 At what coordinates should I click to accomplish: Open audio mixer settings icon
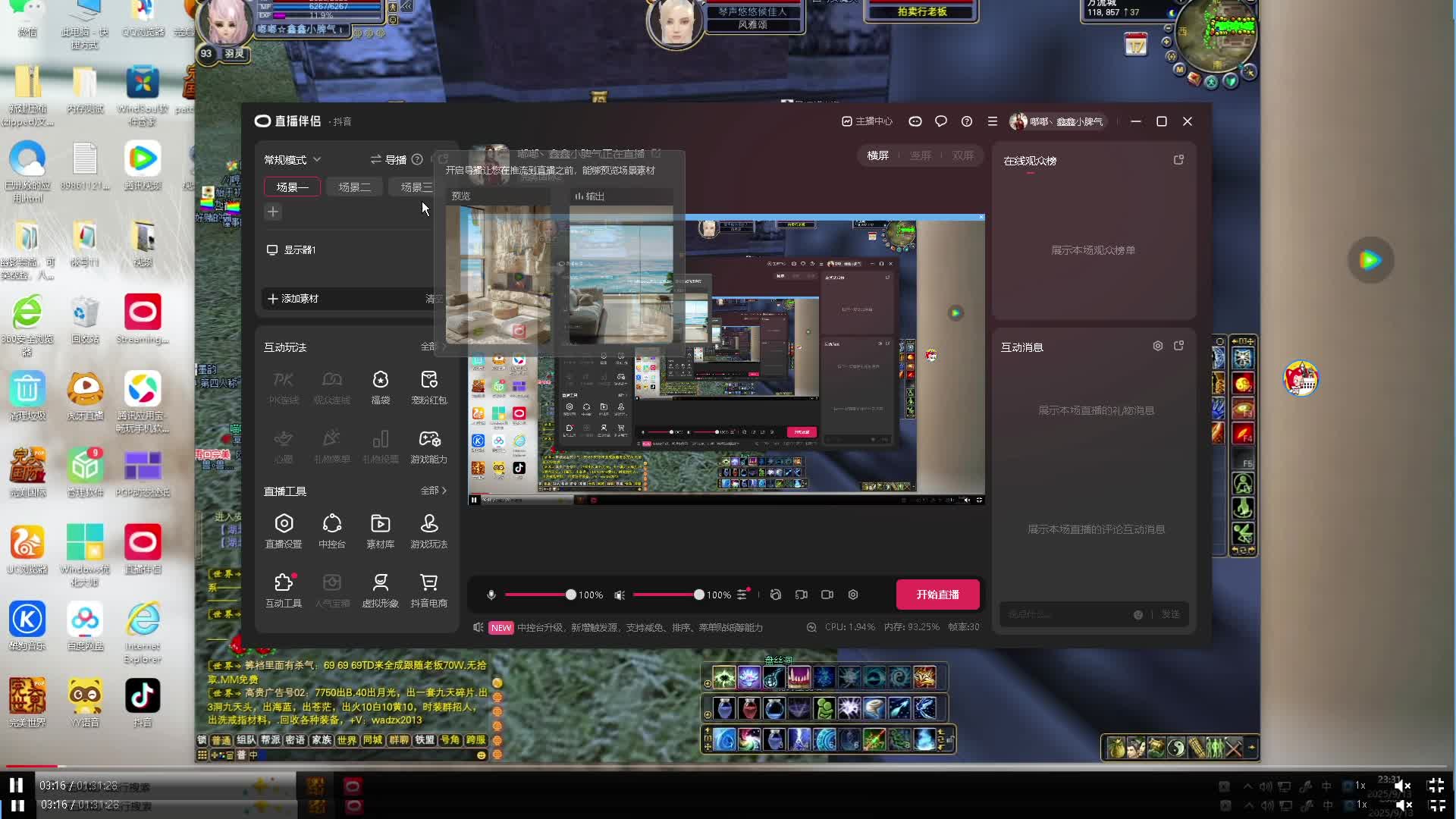(742, 595)
